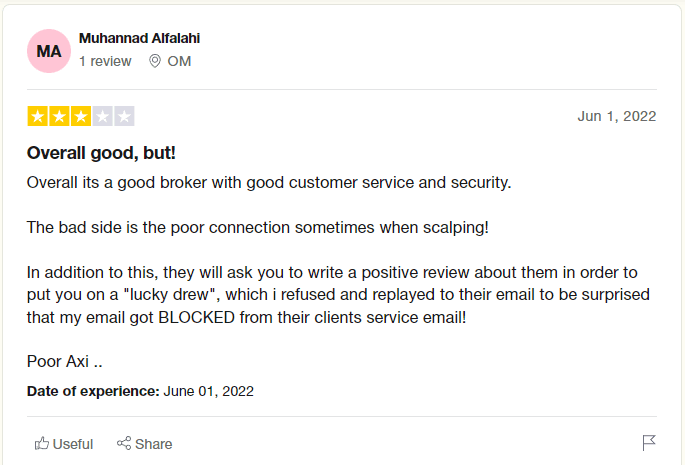Viewport: 685px width, 465px height.
Task: Open Muhannad Alfalahi's reviewer profile
Action: tap(139, 38)
